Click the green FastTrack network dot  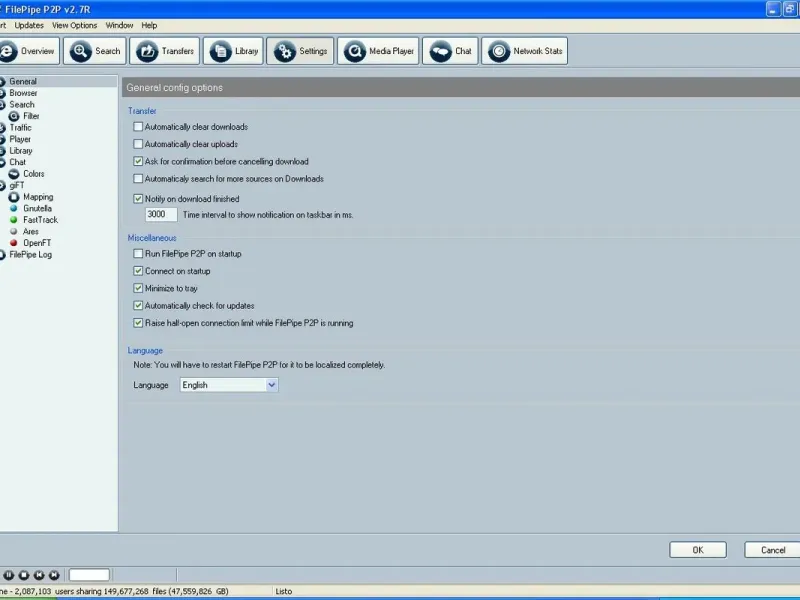(14, 220)
